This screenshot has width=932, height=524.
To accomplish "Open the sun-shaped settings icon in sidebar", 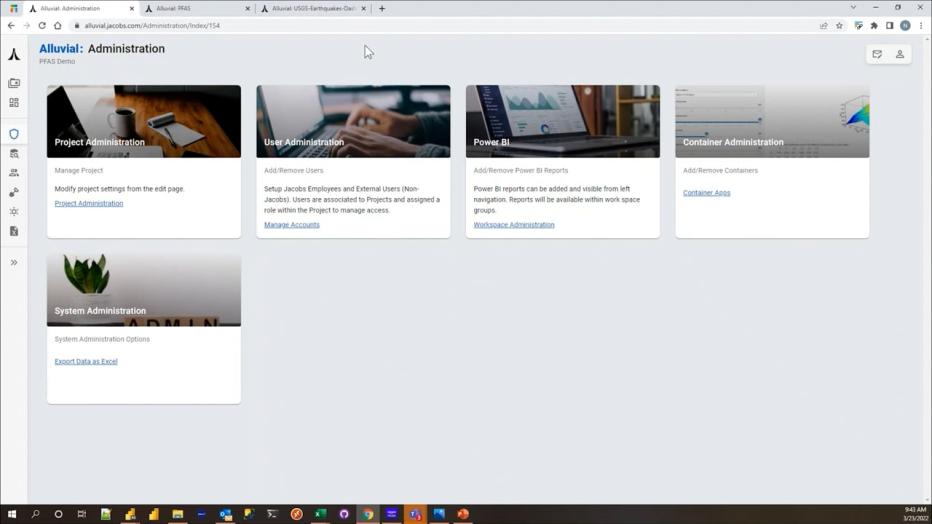I will 14,212.
